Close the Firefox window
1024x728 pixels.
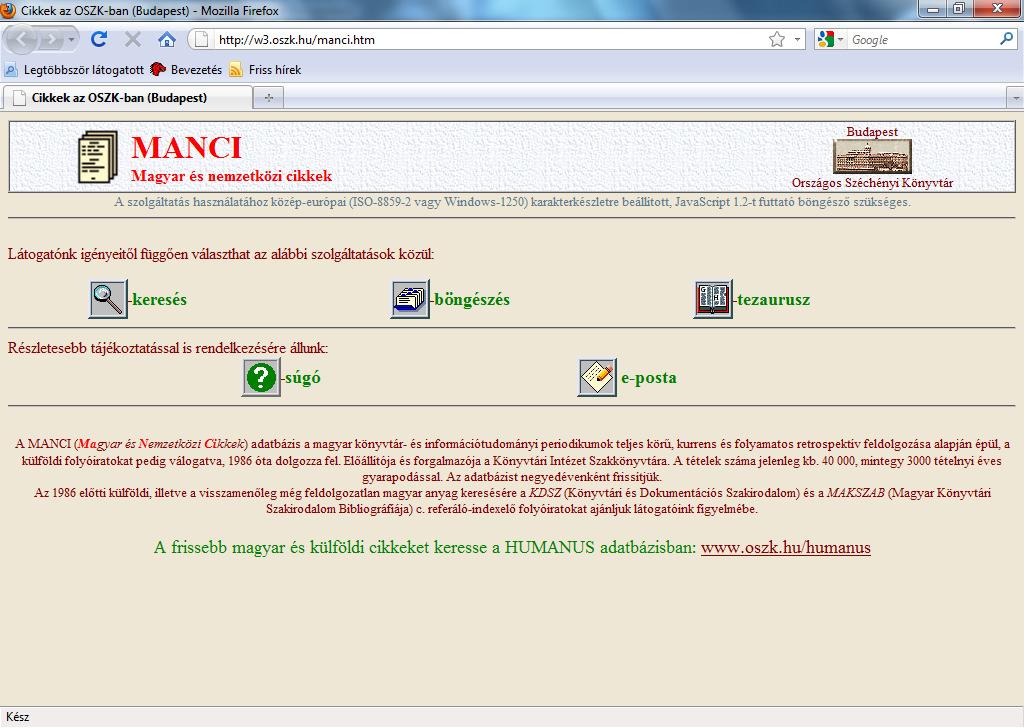click(997, 9)
